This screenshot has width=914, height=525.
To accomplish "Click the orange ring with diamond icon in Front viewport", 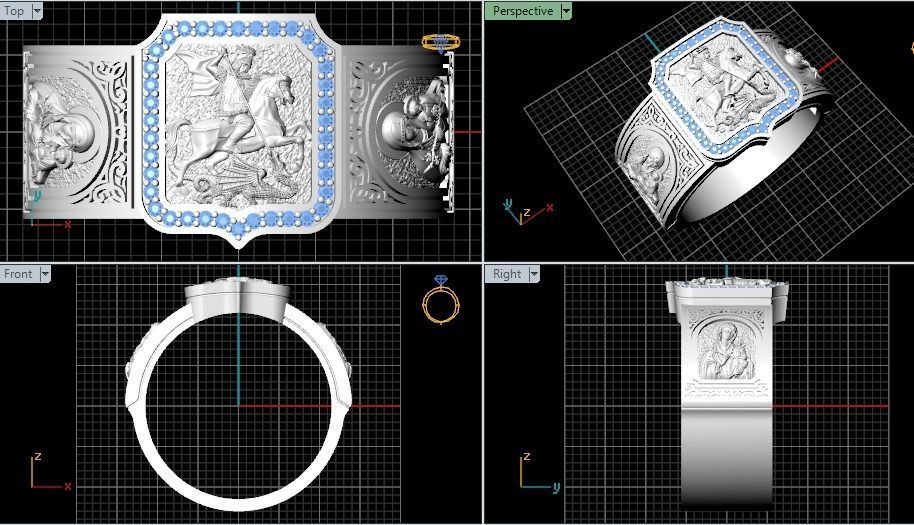I will 441,298.
